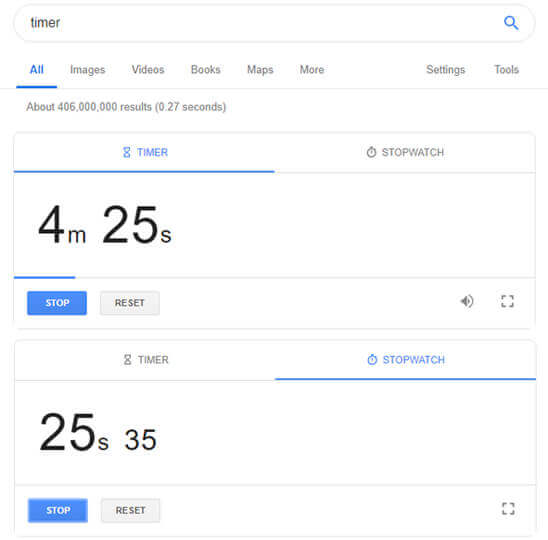Image resolution: width=548 pixels, height=540 pixels.
Task: Stop the running 4m 25s timer
Action: 57,303
